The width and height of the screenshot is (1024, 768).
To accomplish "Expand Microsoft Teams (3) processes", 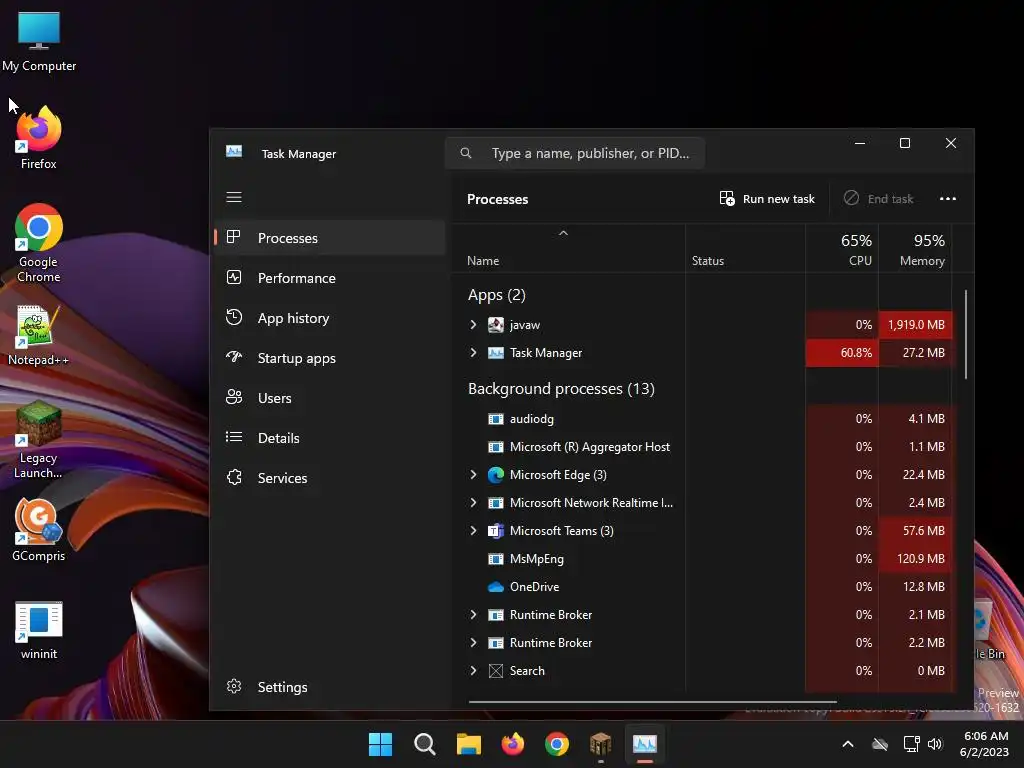I will tap(473, 531).
